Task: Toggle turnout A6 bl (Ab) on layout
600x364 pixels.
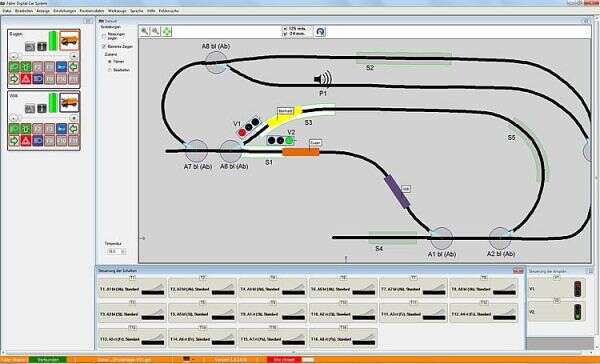Action: [x=232, y=151]
